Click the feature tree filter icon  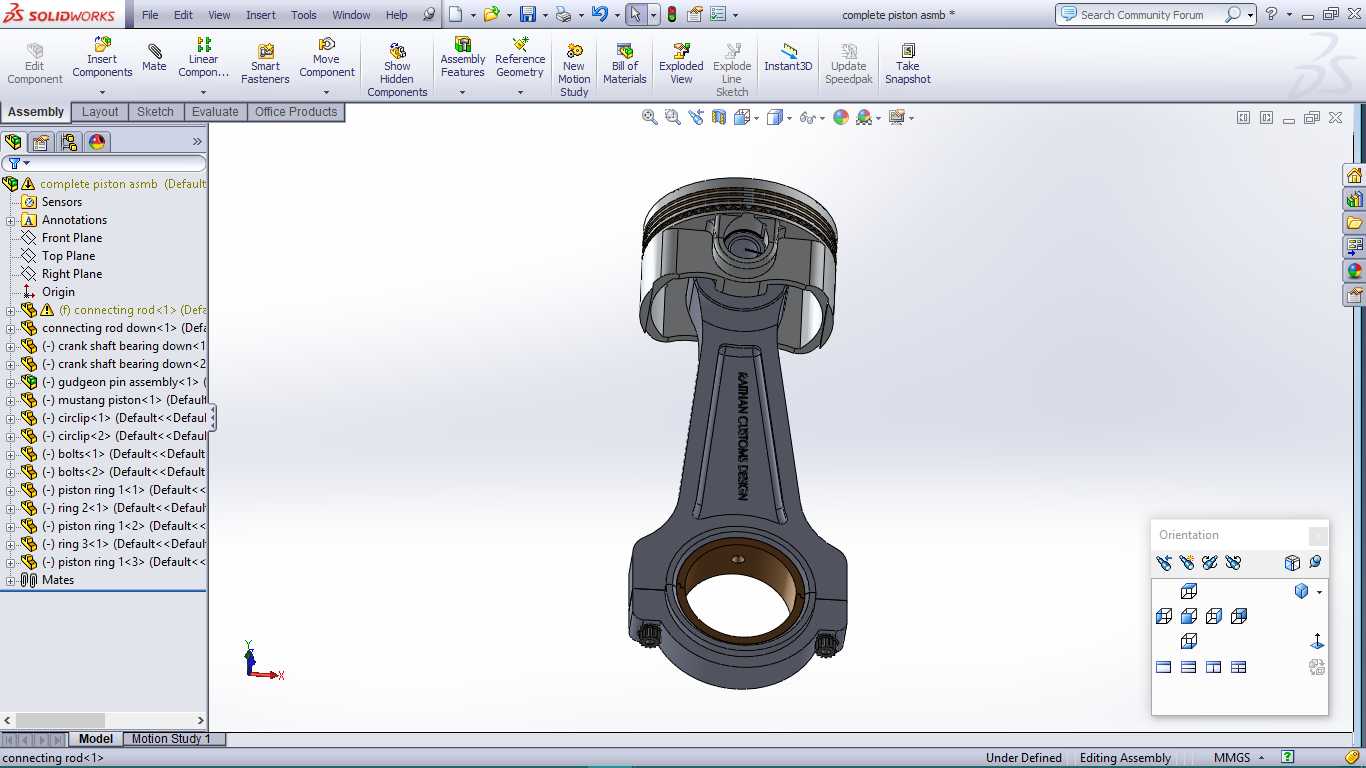point(15,163)
